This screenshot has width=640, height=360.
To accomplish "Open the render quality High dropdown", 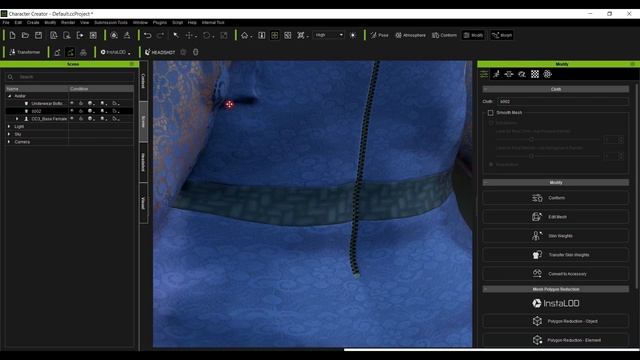I will [329, 35].
